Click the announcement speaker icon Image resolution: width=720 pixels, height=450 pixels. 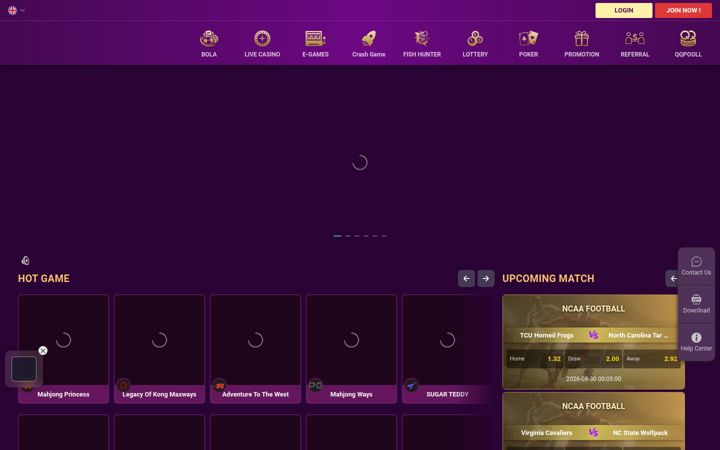26,261
